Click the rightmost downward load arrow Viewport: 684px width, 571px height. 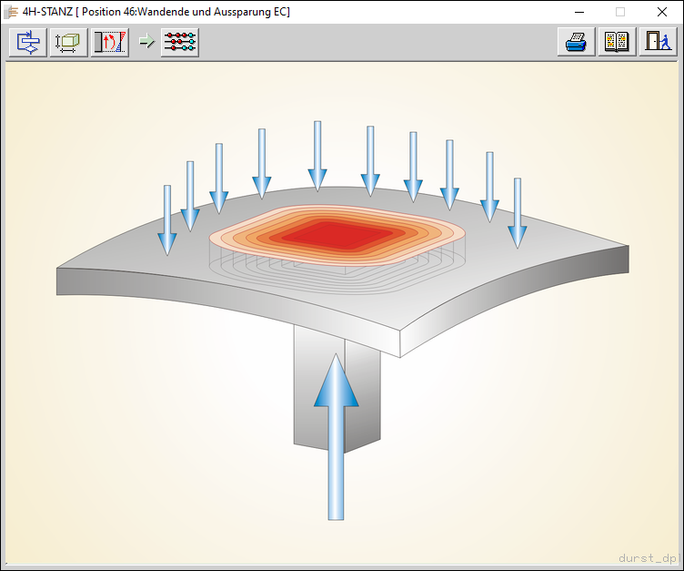click(x=517, y=212)
